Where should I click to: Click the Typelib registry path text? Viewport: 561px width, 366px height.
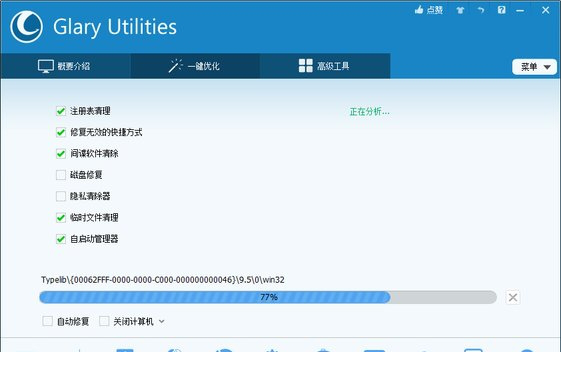click(x=163, y=279)
